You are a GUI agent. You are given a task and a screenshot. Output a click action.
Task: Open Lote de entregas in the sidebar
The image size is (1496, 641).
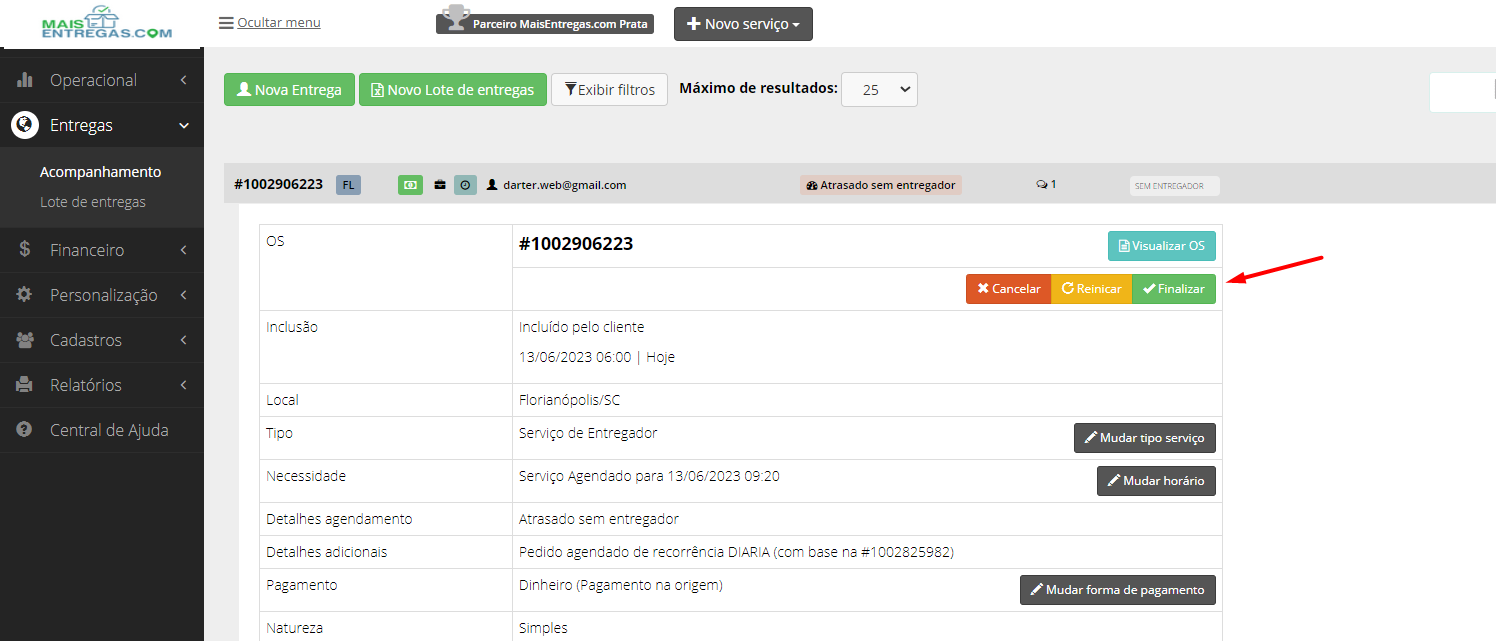(x=93, y=202)
